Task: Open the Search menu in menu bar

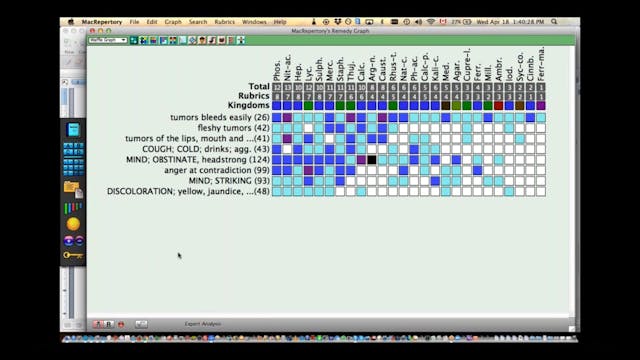Action: click(x=198, y=22)
